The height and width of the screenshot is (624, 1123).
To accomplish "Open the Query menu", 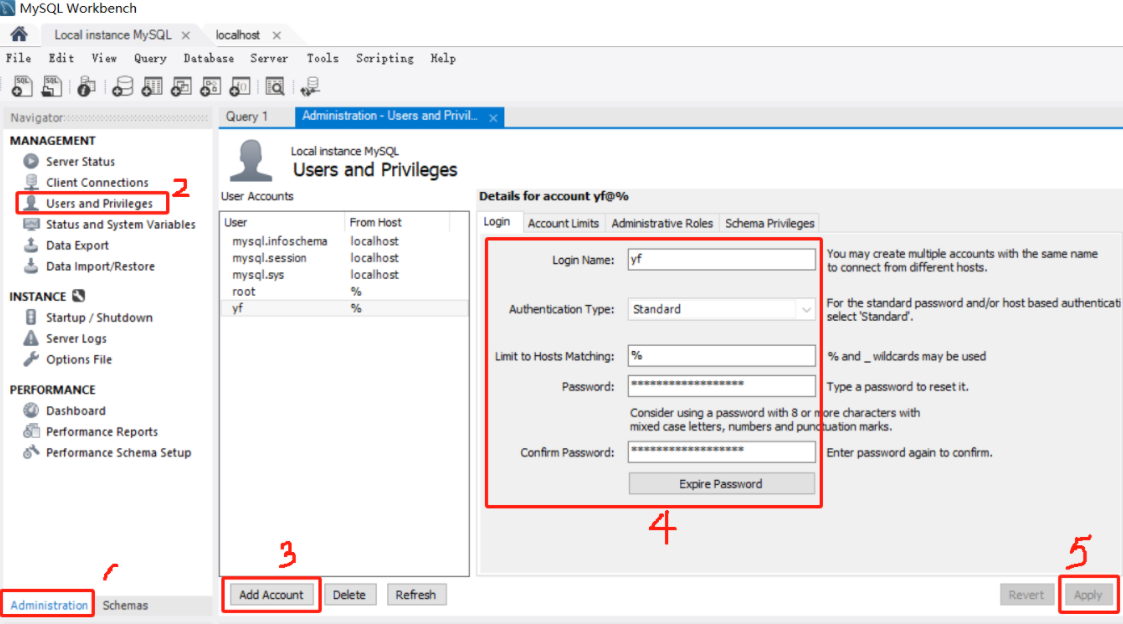I will coord(150,58).
